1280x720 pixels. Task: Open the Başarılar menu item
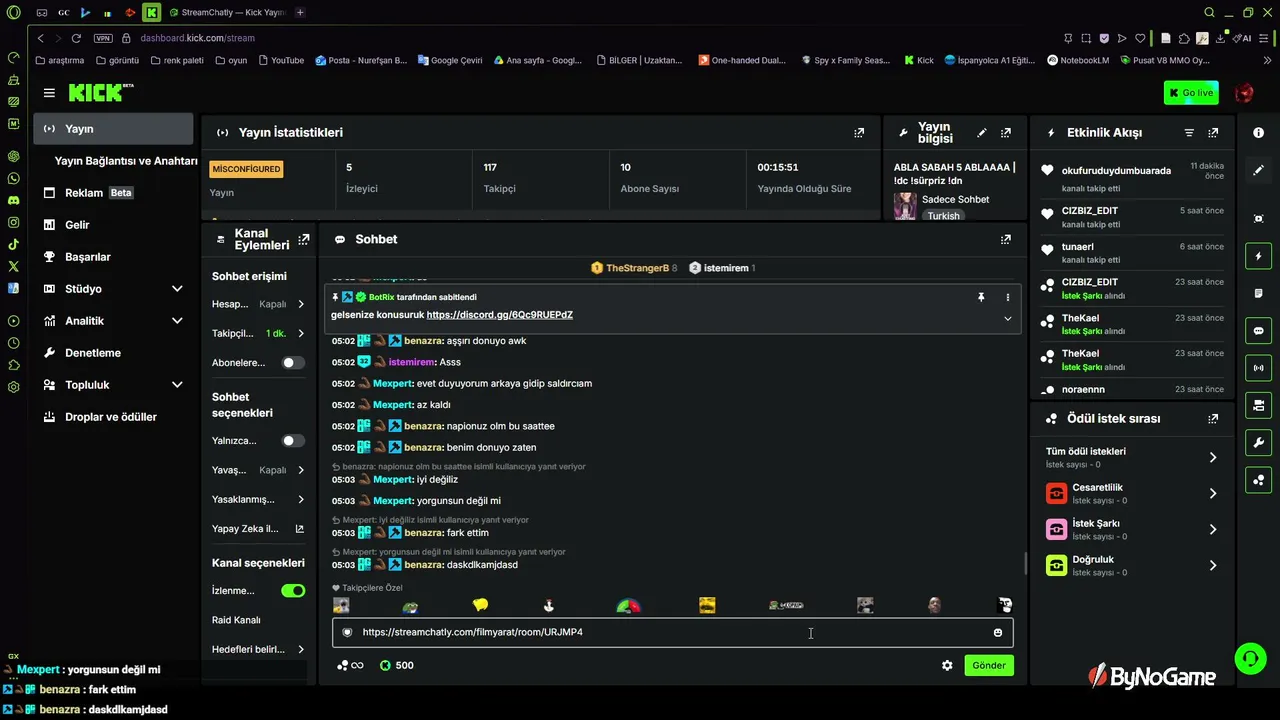[113, 257]
